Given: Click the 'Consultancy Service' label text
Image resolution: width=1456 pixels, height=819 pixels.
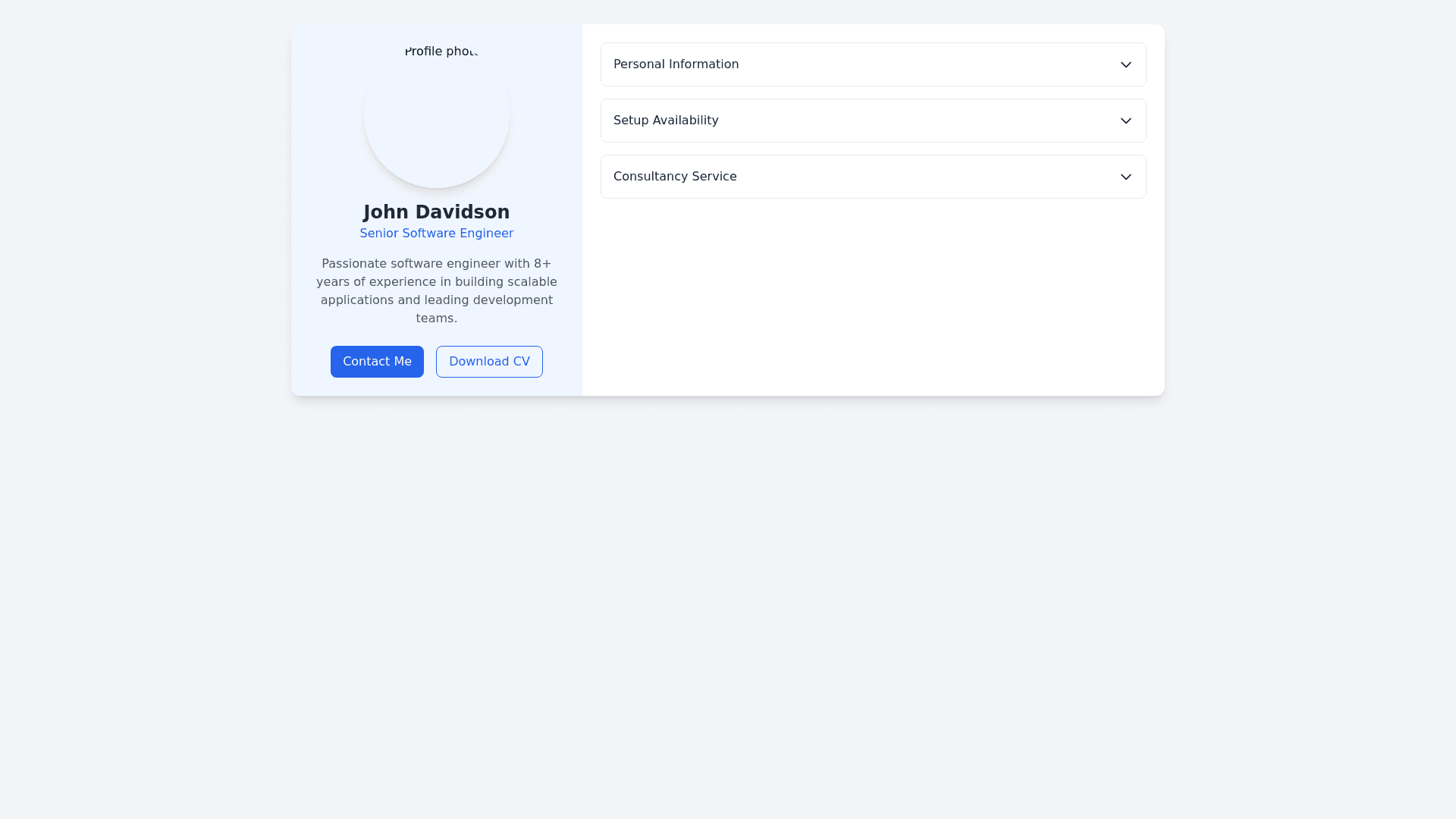Looking at the screenshot, I should tap(675, 177).
